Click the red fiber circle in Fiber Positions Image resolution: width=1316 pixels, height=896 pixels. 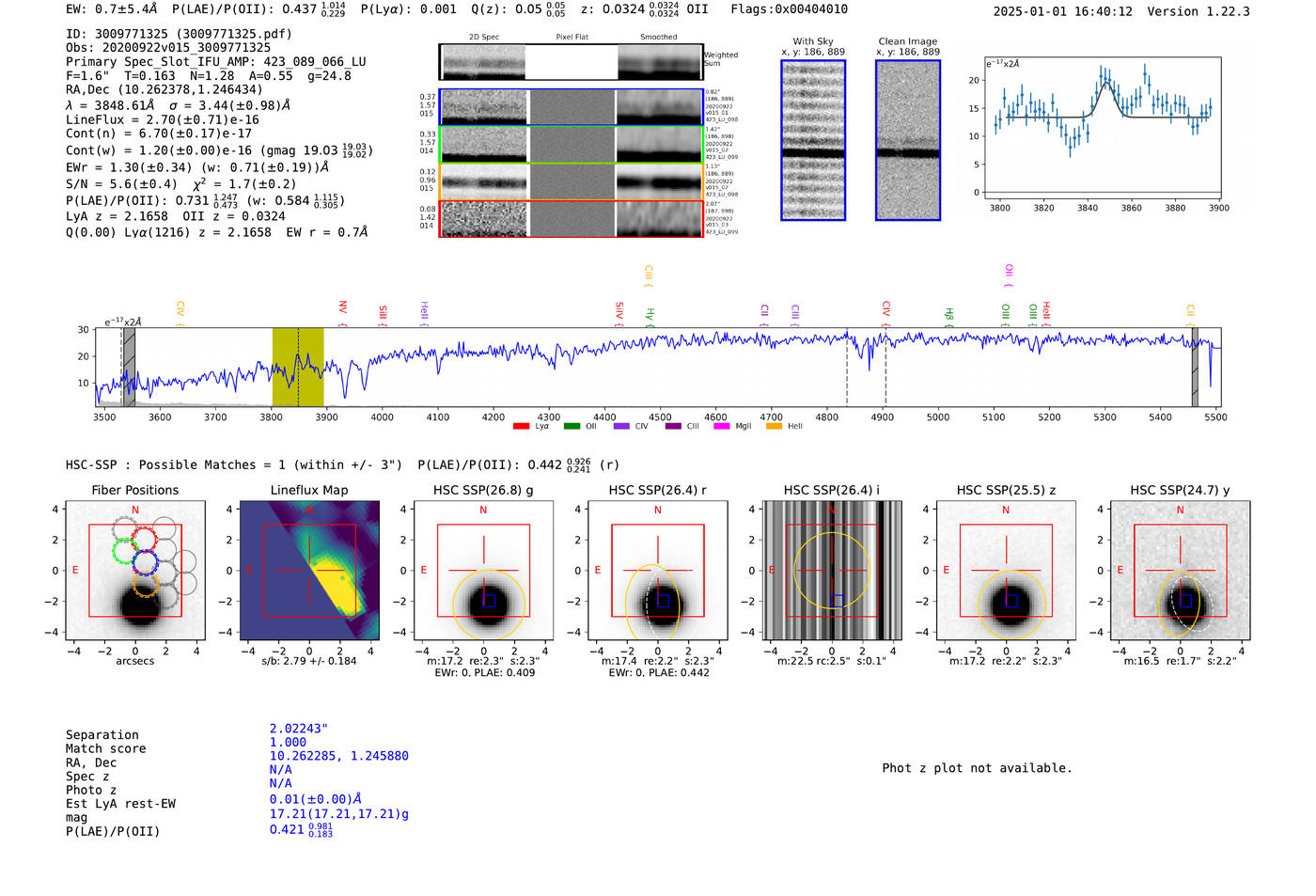(144, 539)
